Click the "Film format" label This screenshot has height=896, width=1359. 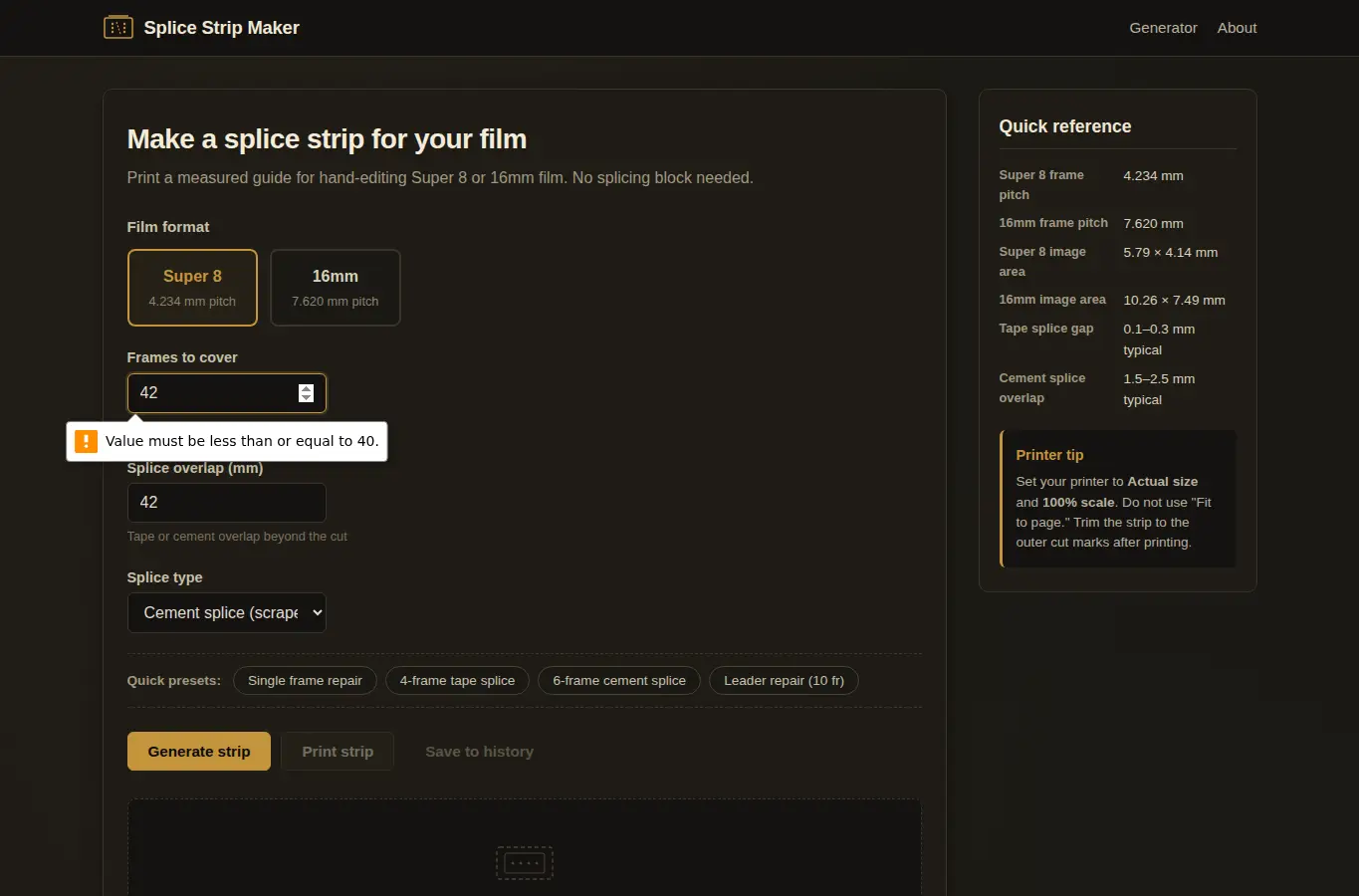click(168, 227)
